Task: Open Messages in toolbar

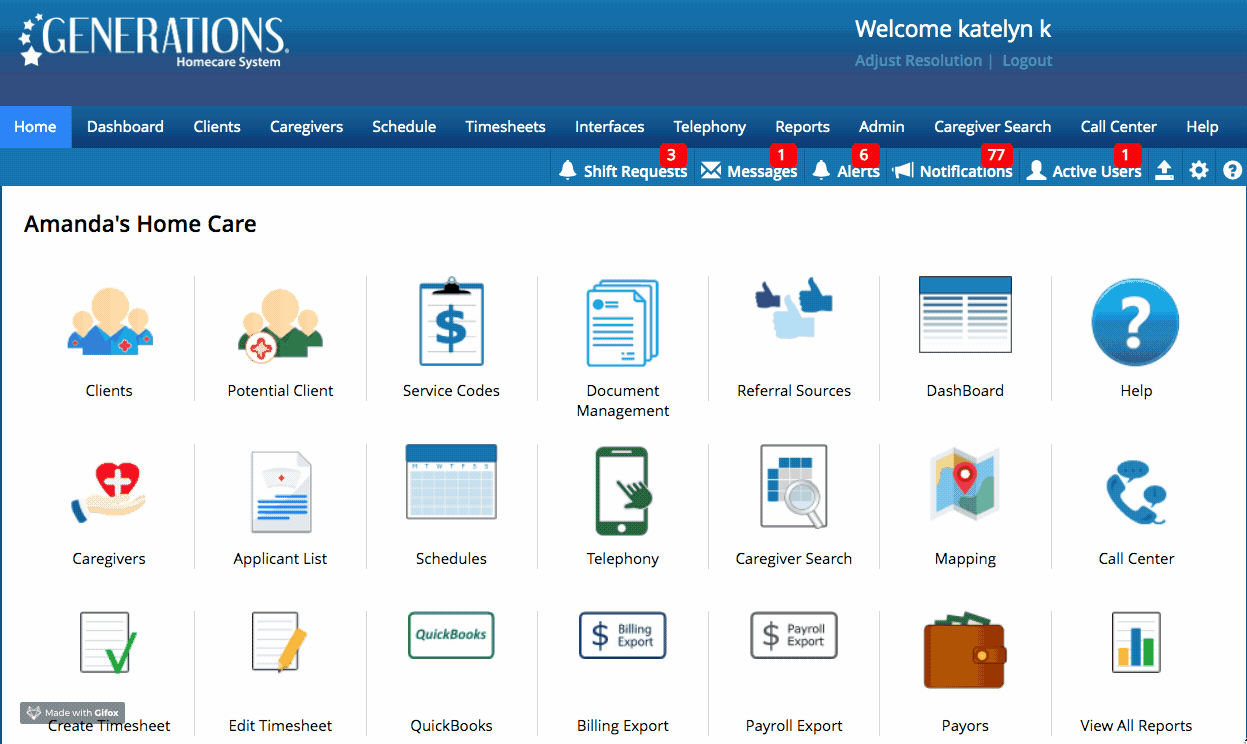Action: [749, 170]
